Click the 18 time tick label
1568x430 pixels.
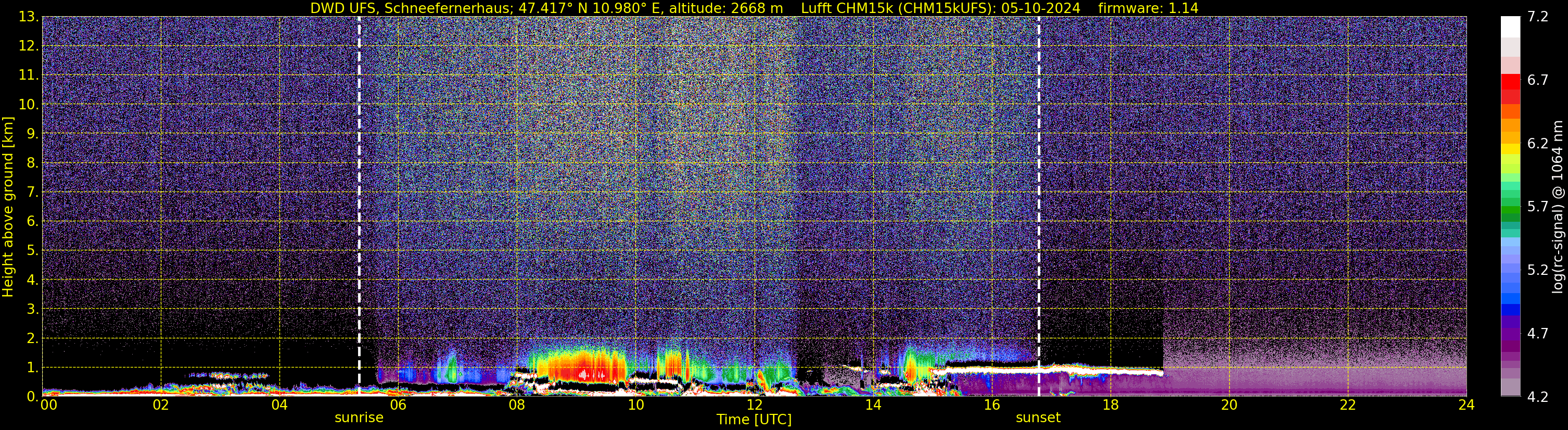[x=1110, y=404]
